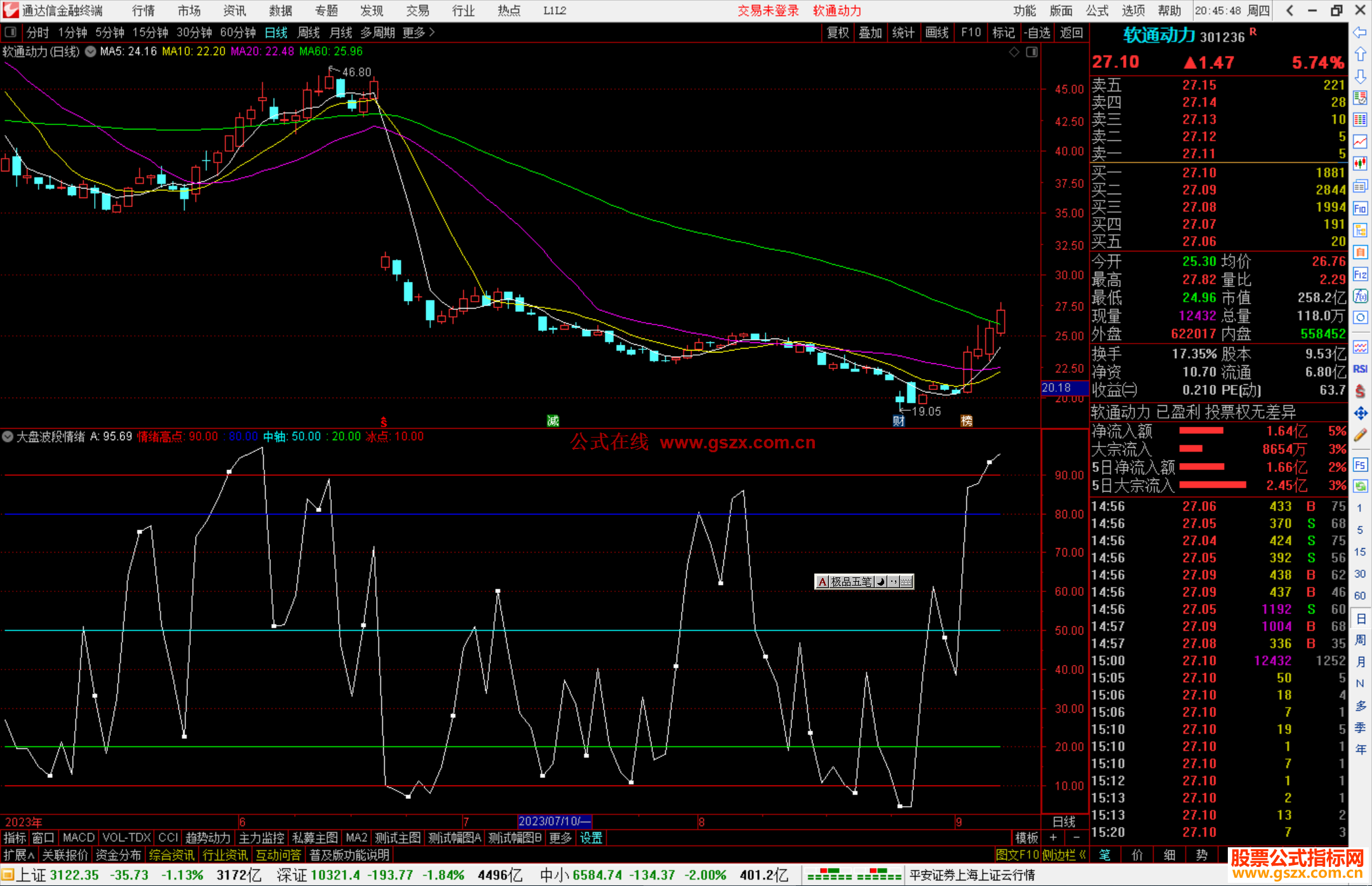This screenshot has width=1372, height=886.
Task: Click the 复权 button
Action: [838, 32]
